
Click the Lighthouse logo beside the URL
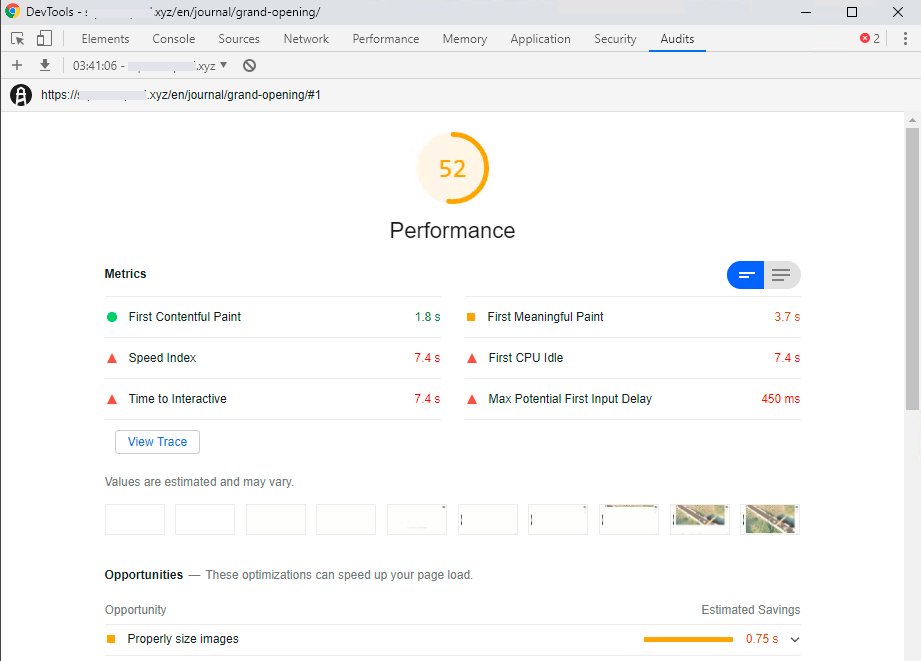tap(21, 95)
